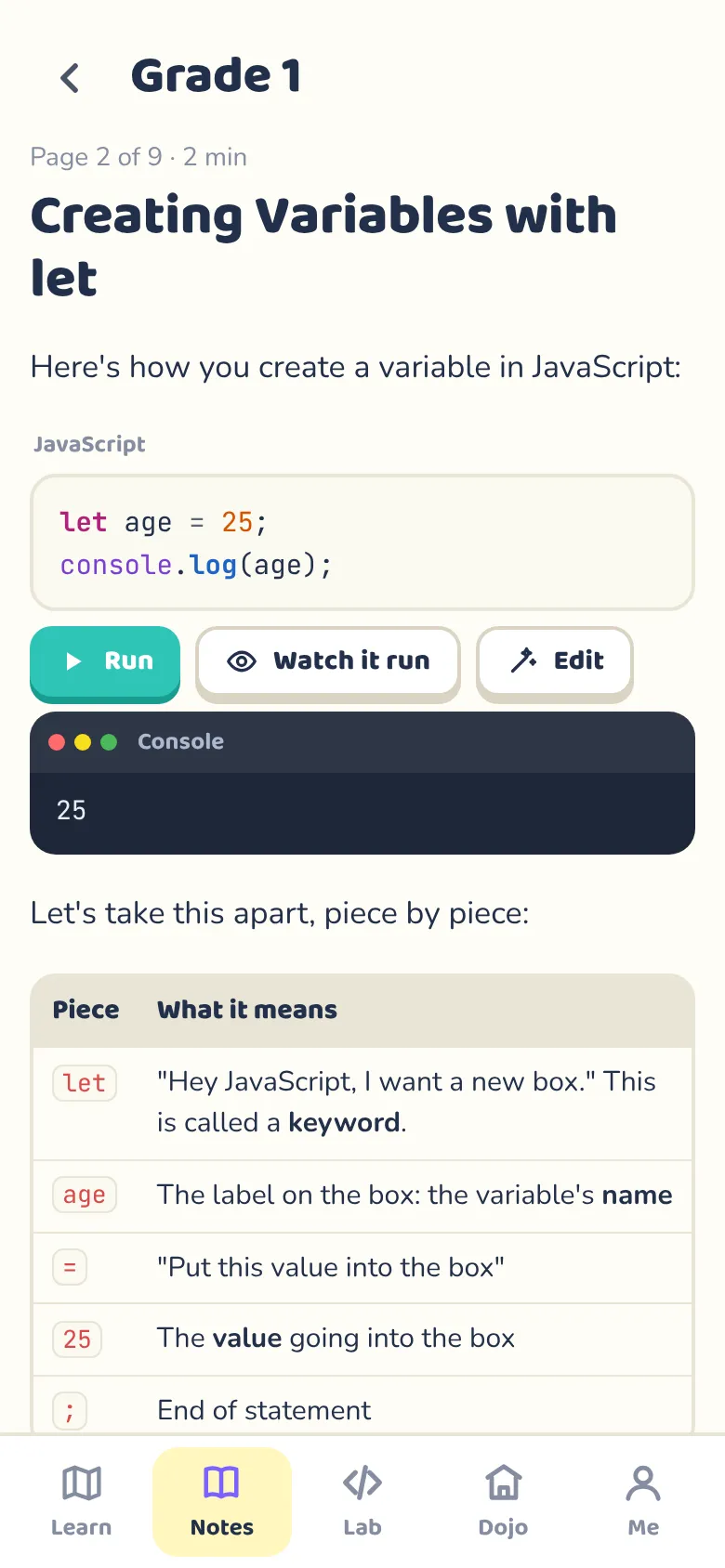Open the Learn tab
This screenshot has width=725, height=1568.
[81, 1502]
